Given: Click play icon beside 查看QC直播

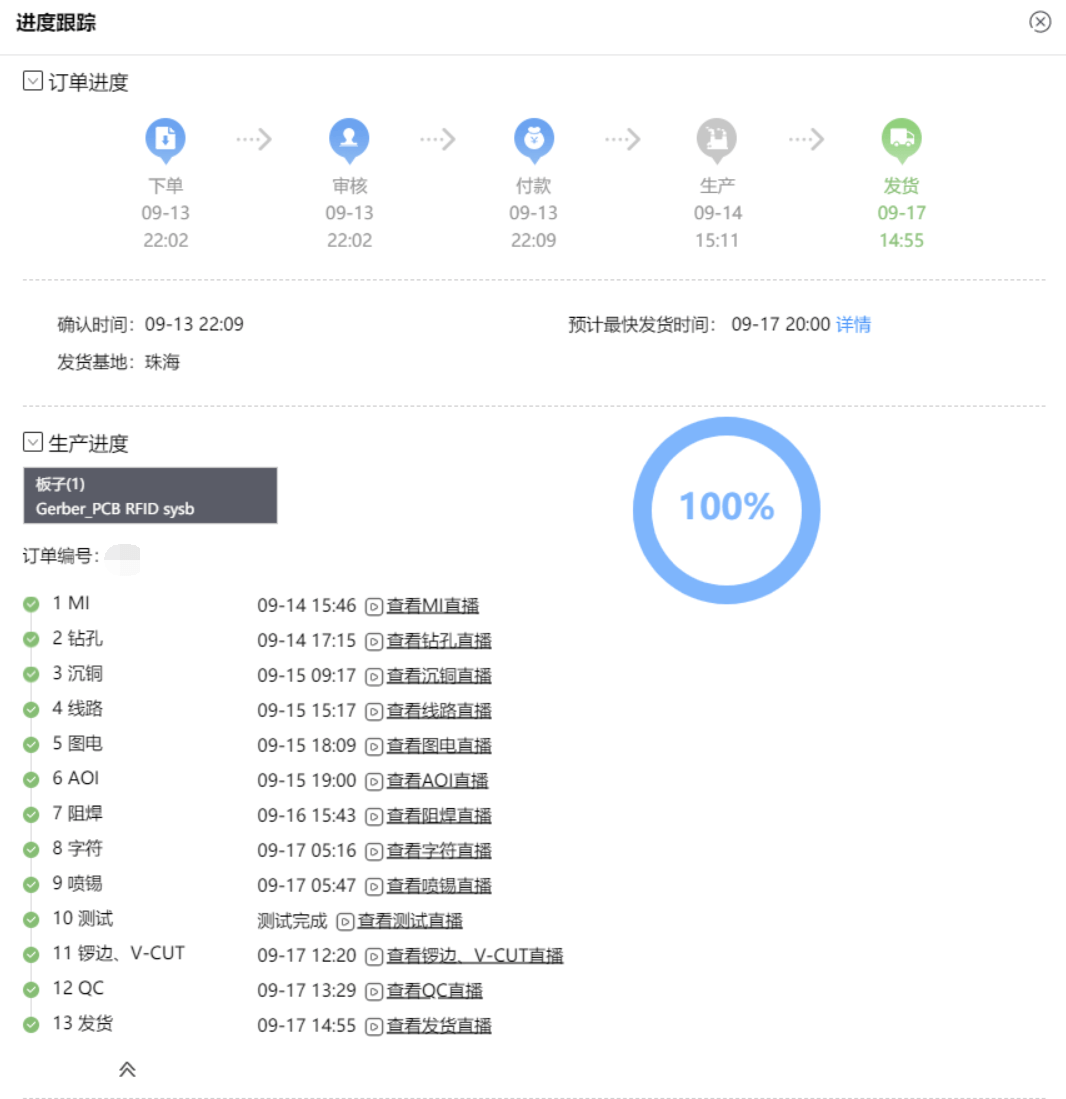Looking at the screenshot, I should tap(374, 992).
